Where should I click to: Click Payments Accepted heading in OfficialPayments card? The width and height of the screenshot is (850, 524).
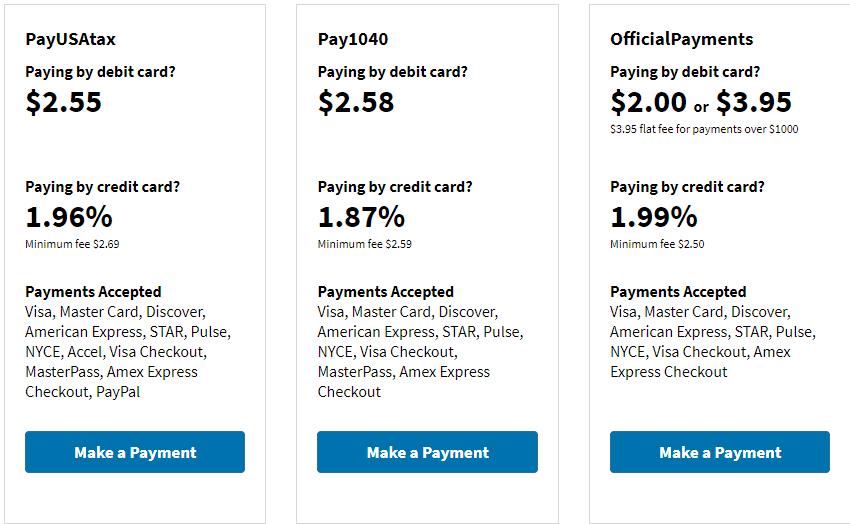[678, 292]
